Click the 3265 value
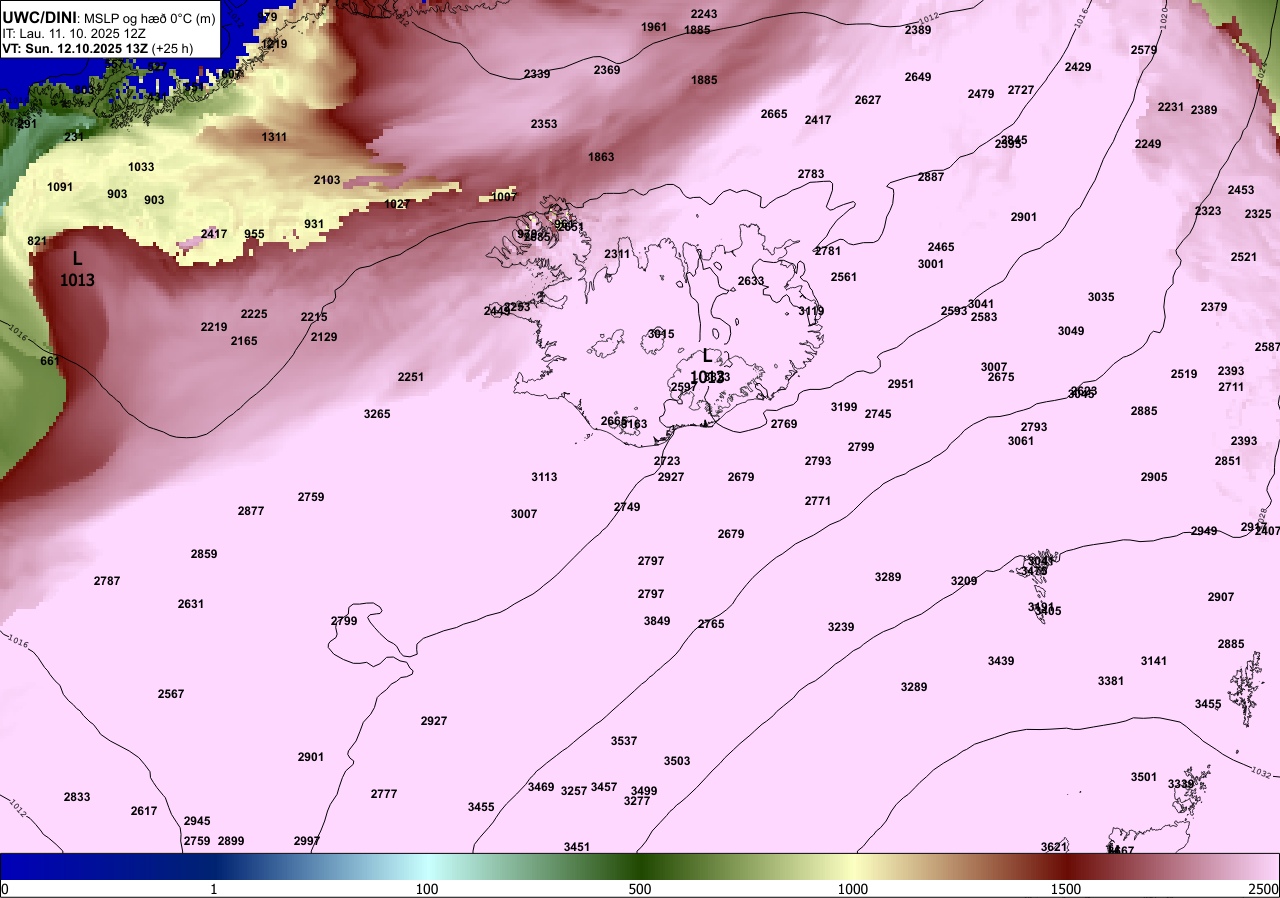Image resolution: width=1280 pixels, height=898 pixels. coord(377,414)
